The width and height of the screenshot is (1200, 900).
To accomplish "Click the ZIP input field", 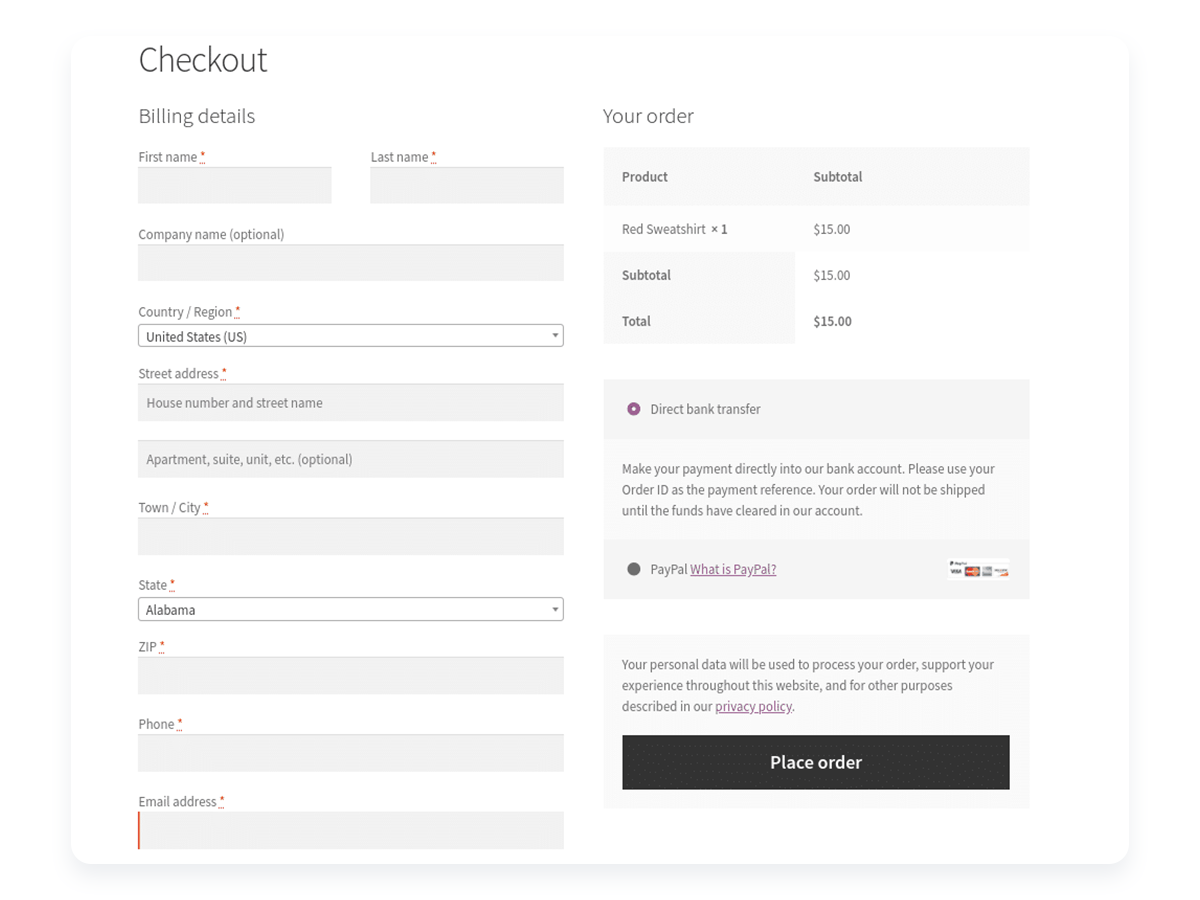I will point(351,676).
